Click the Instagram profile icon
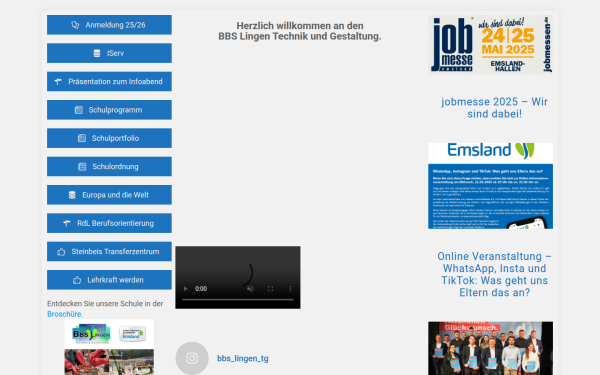Screen dimensions: 600x375 [192, 358]
